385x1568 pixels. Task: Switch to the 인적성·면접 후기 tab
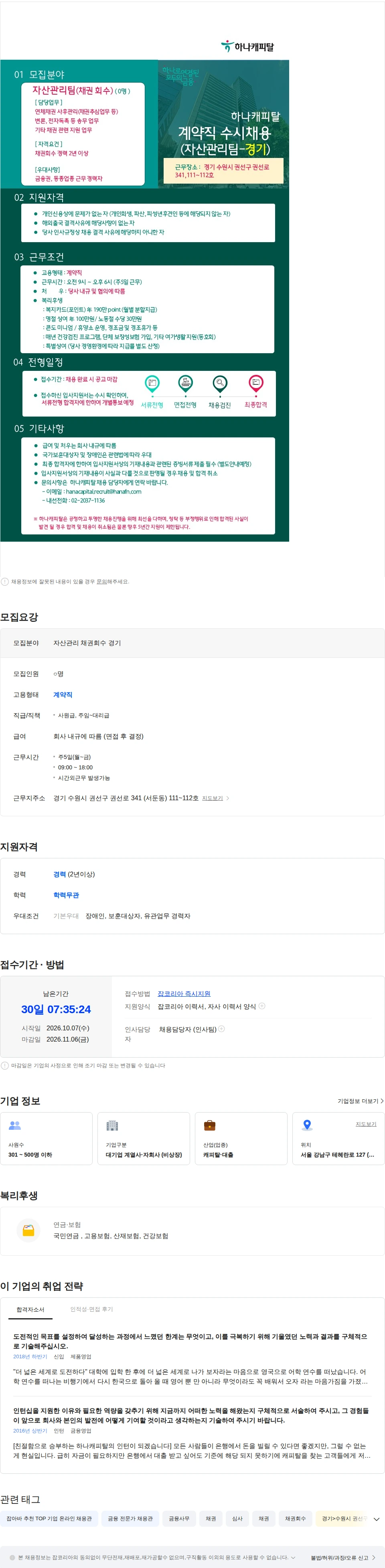91,1309
